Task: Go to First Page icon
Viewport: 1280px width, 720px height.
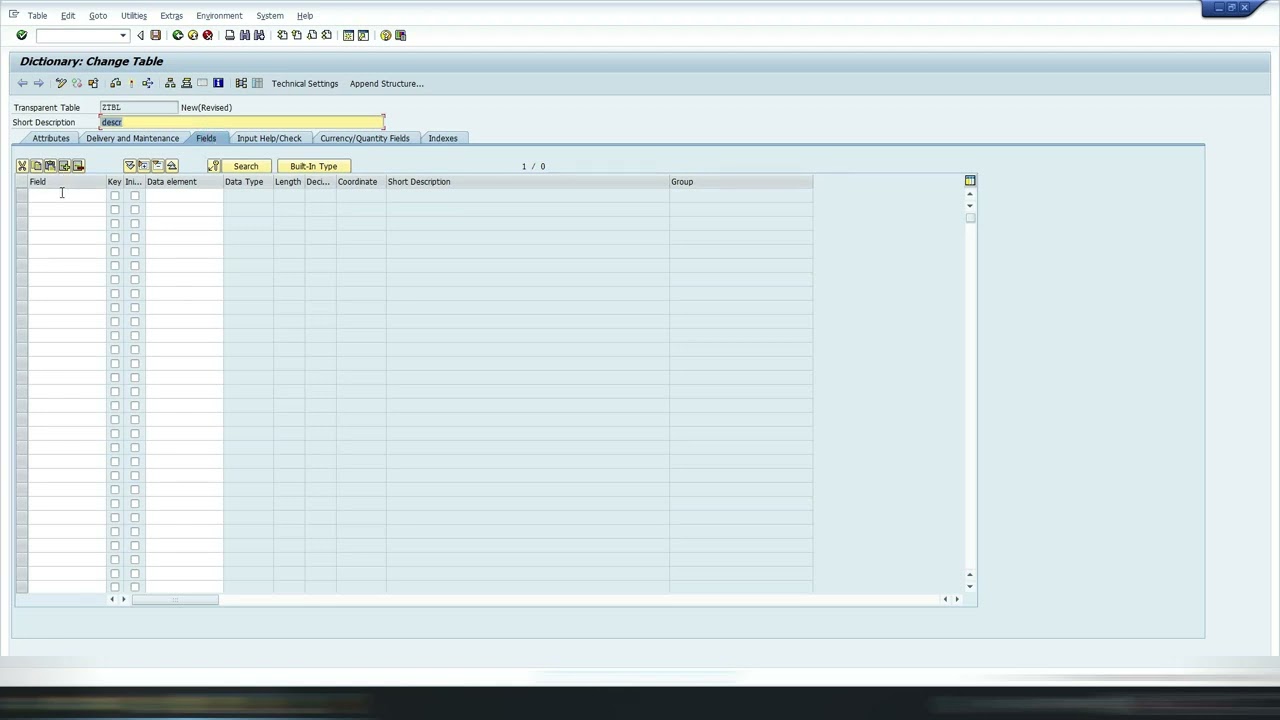Action: 282,35
